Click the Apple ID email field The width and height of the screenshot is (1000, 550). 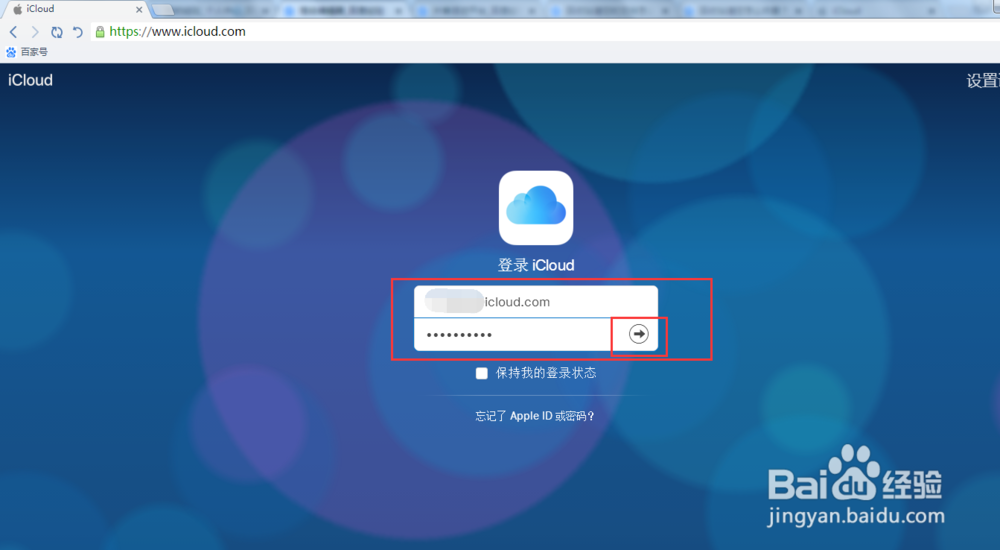pos(536,302)
